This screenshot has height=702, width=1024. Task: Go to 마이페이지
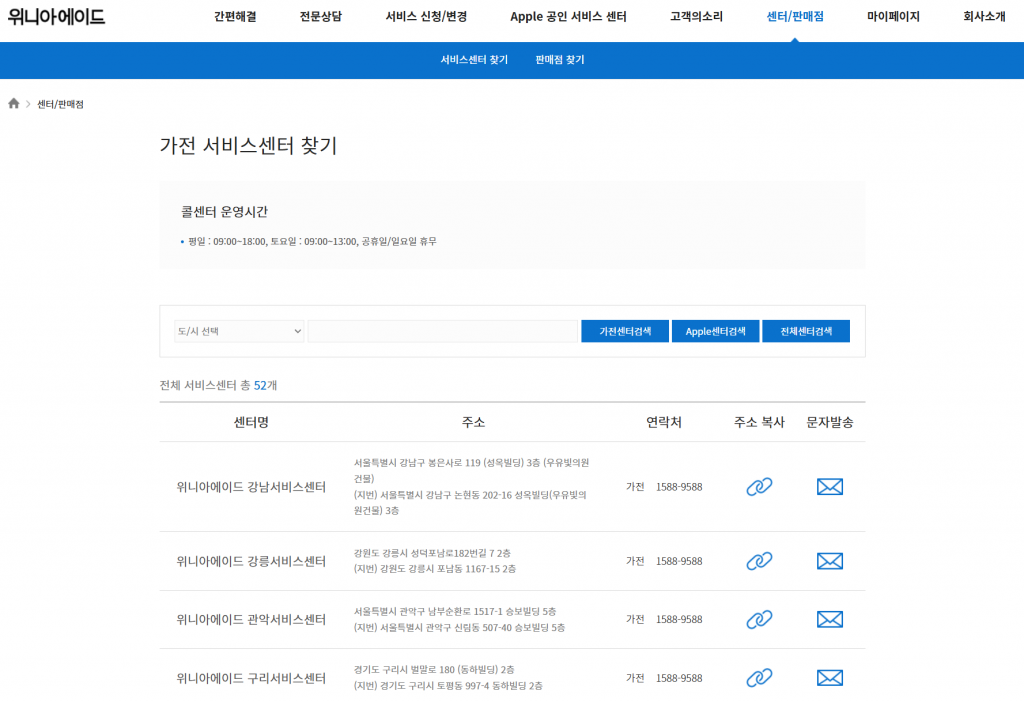[x=891, y=16]
